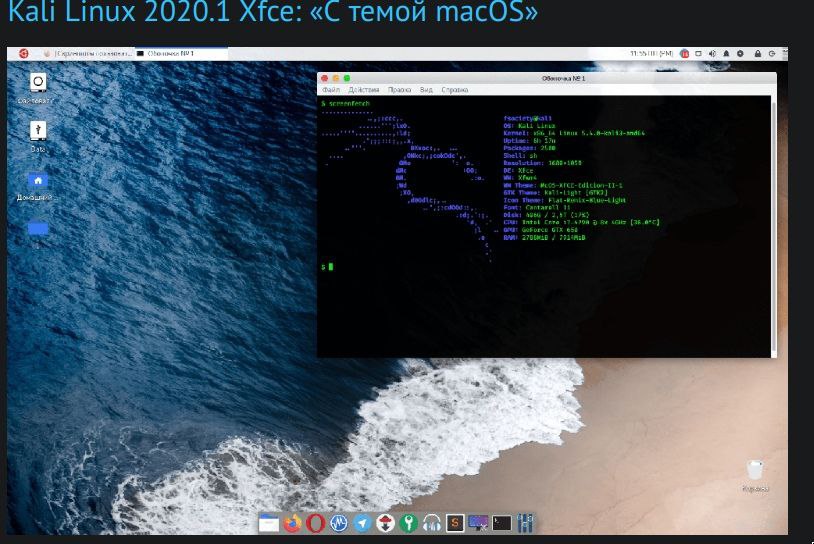This screenshot has width=814, height=544.
Task: Click the 'GPU: GeForce GTX 650' line
Action: pos(540,230)
